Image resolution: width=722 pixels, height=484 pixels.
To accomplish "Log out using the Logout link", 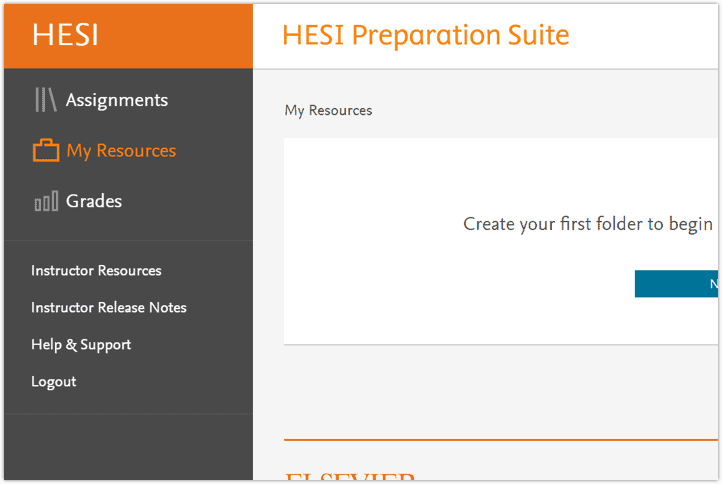I will click(x=54, y=382).
